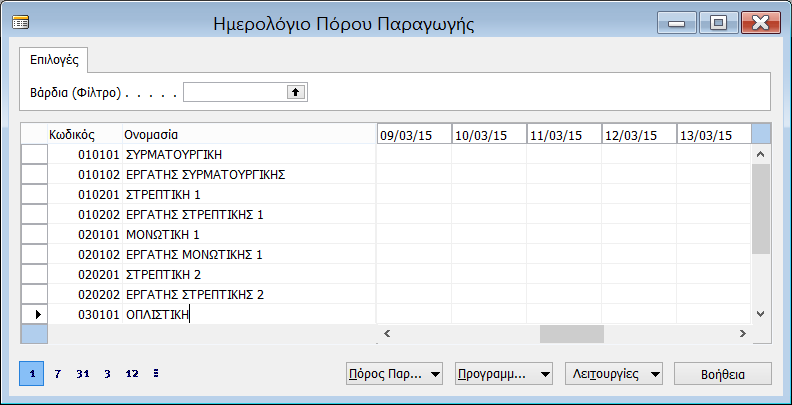This screenshot has width=792, height=405.
Task: Click the row selector with the current-record arrow
Action: click(x=34, y=314)
